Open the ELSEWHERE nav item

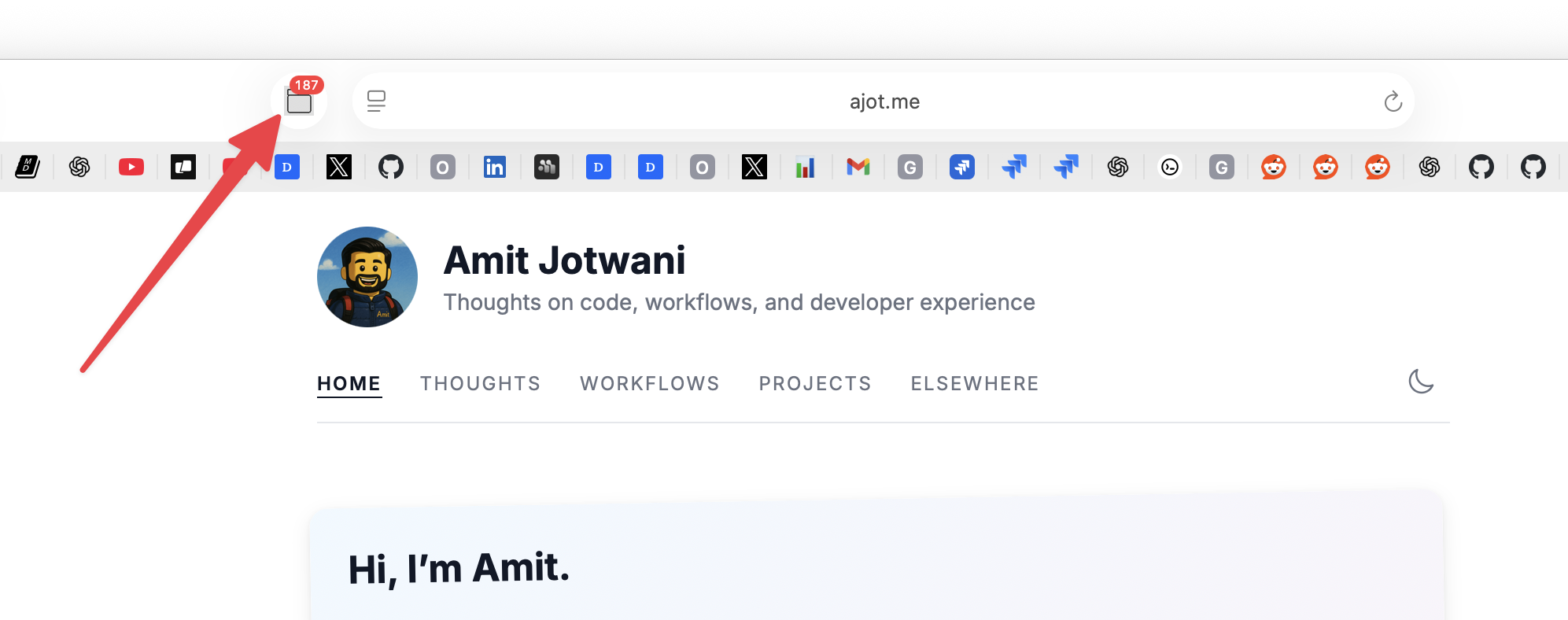[975, 383]
